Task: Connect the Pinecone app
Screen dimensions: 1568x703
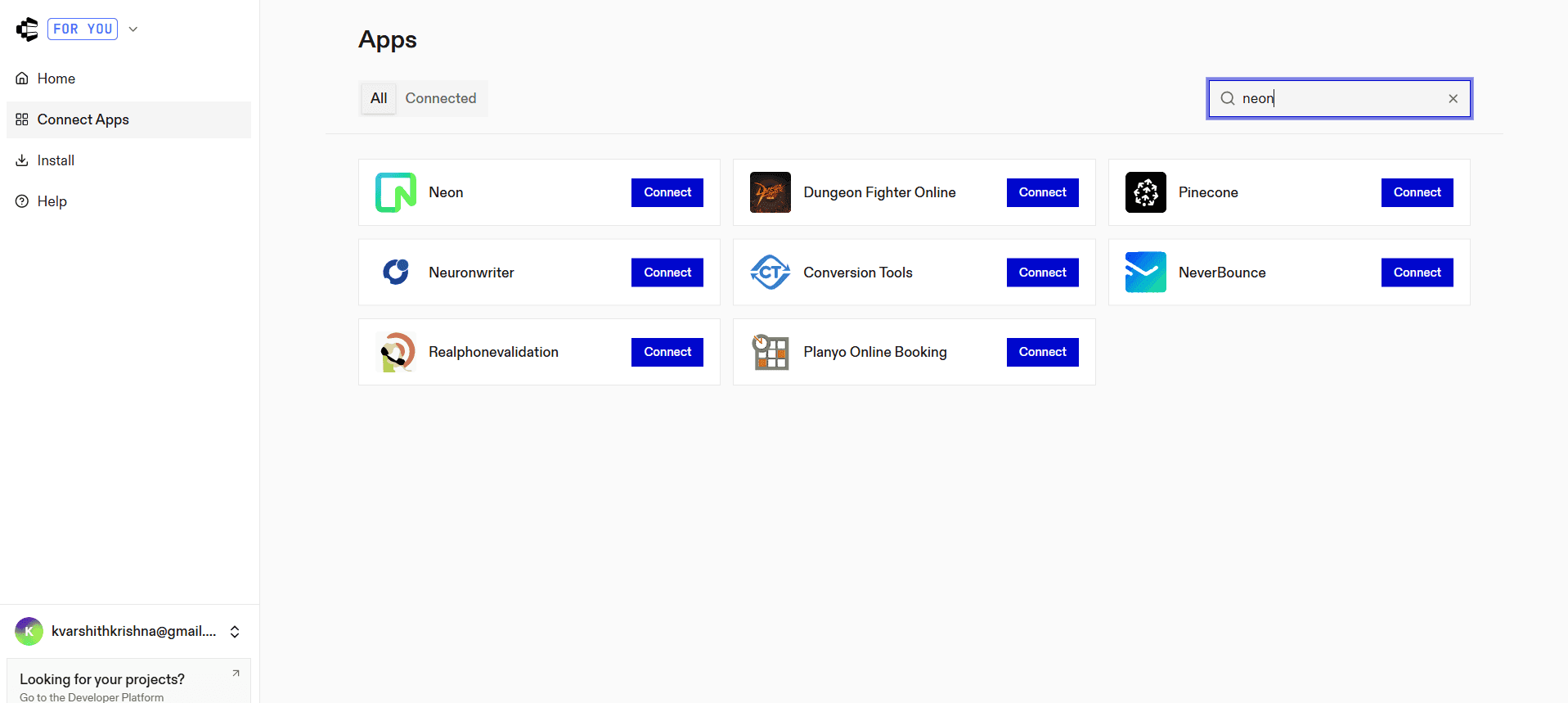Action: click(1417, 192)
